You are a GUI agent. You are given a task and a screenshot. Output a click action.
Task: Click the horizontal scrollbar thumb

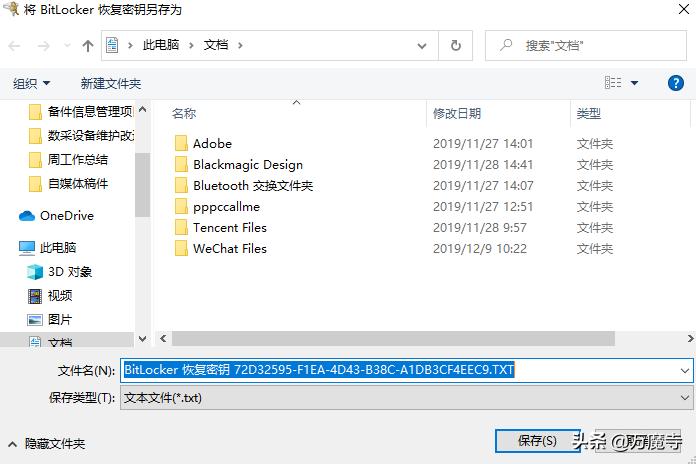(x=393, y=339)
